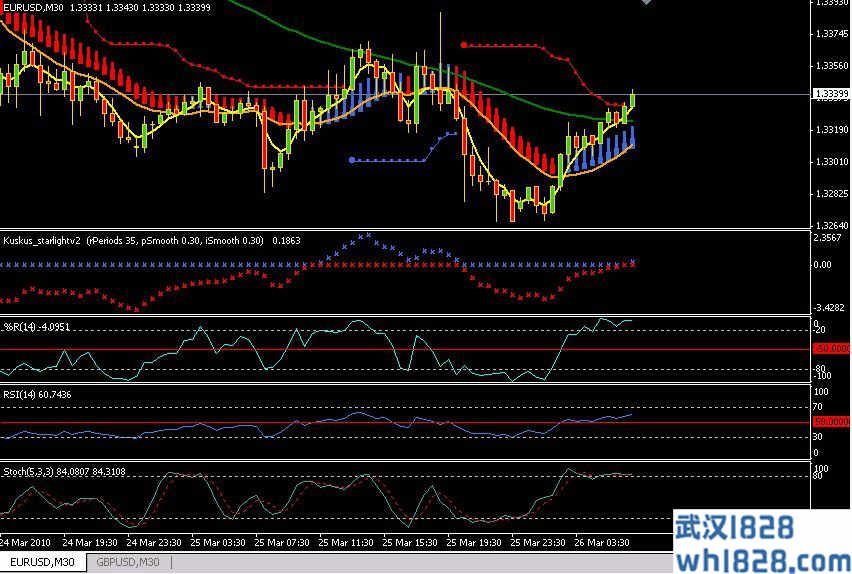The height and width of the screenshot is (574, 852).
Task: Click the red -50.0000 level label
Action: click(x=831, y=349)
